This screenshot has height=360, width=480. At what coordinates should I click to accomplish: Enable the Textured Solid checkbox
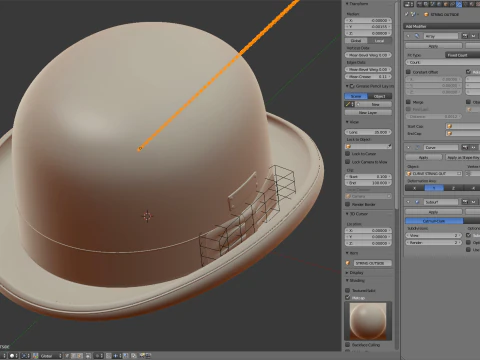click(348, 290)
